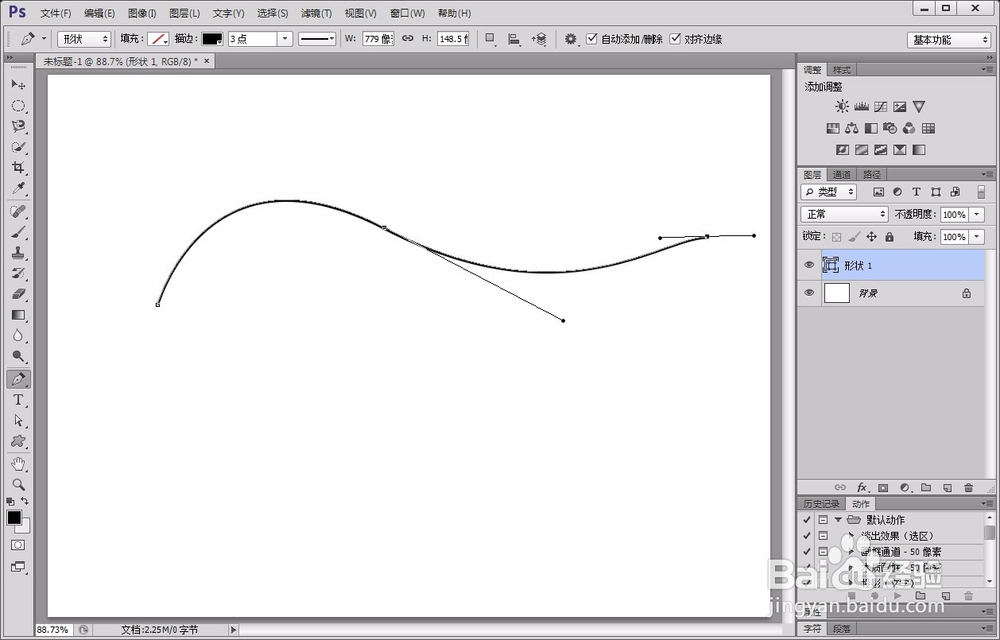Image resolution: width=1000 pixels, height=640 pixels.
Task: Switch to the 历史记录 tab
Action: [821, 504]
